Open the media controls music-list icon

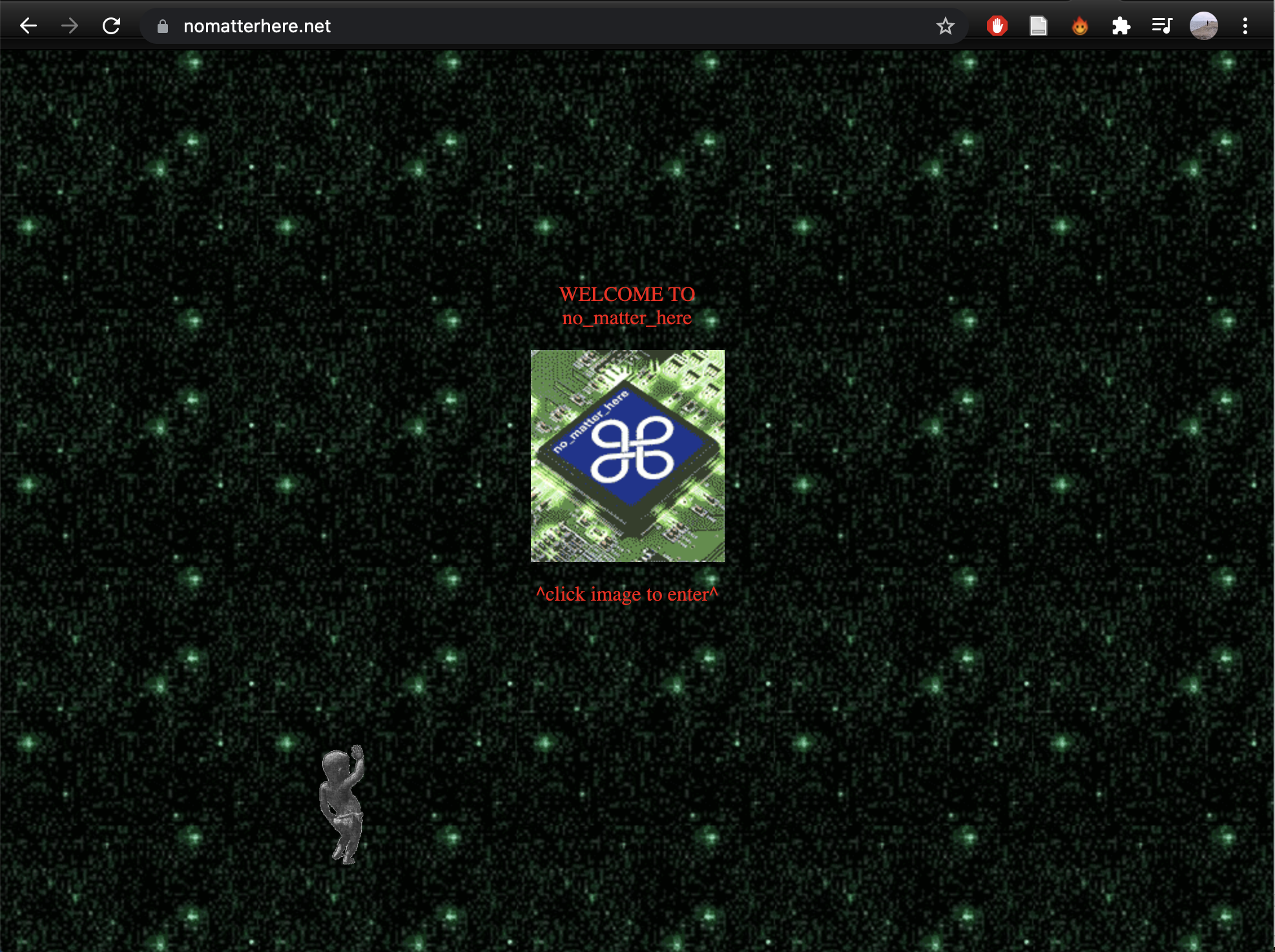[1162, 26]
